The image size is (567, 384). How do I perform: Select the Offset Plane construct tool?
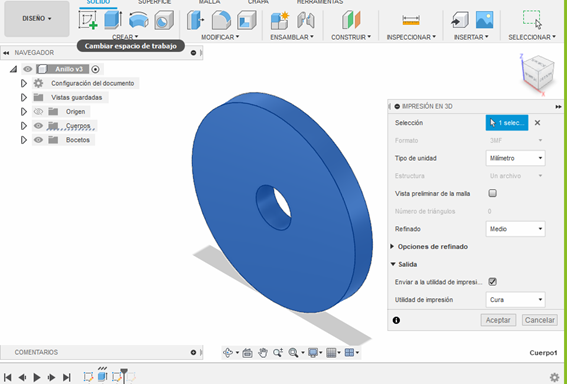(x=351, y=20)
